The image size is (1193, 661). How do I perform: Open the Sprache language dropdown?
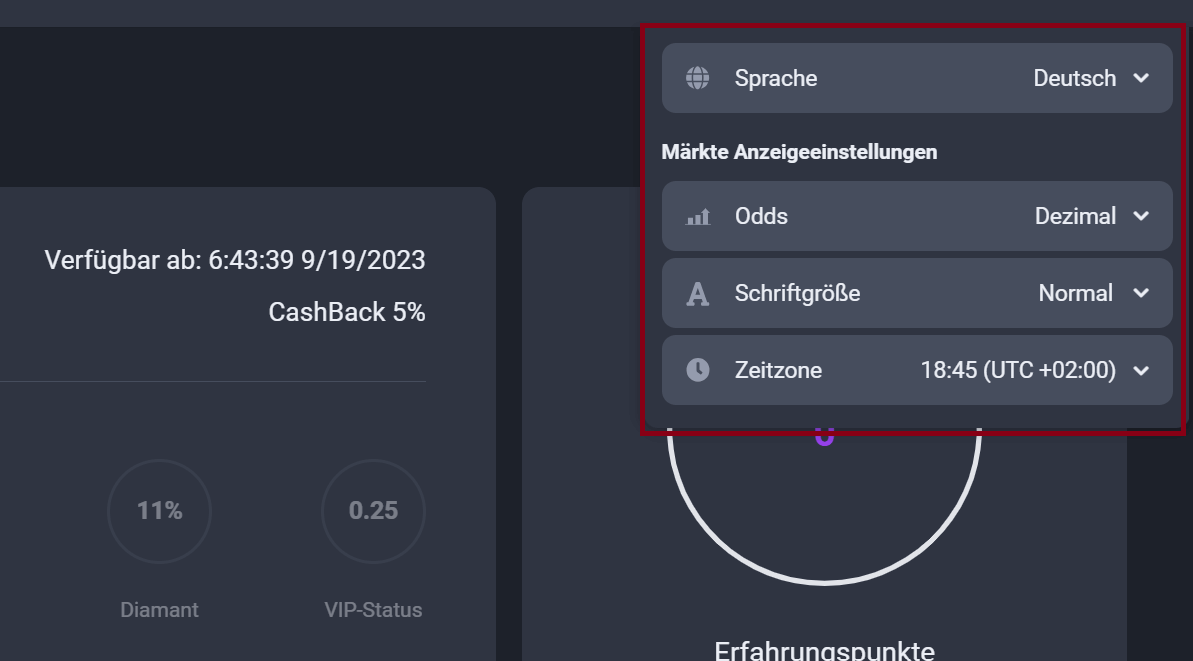coord(1141,77)
